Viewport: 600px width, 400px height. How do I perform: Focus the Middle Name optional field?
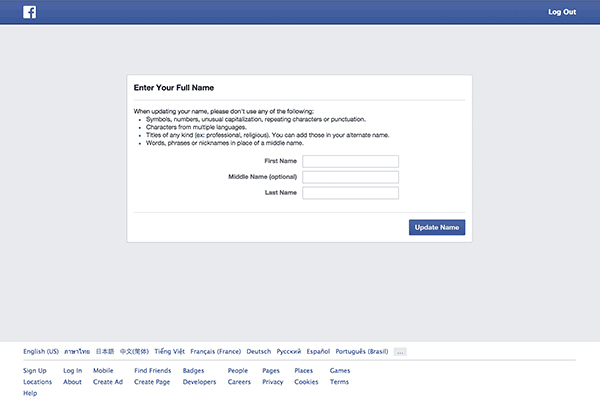(x=350, y=177)
